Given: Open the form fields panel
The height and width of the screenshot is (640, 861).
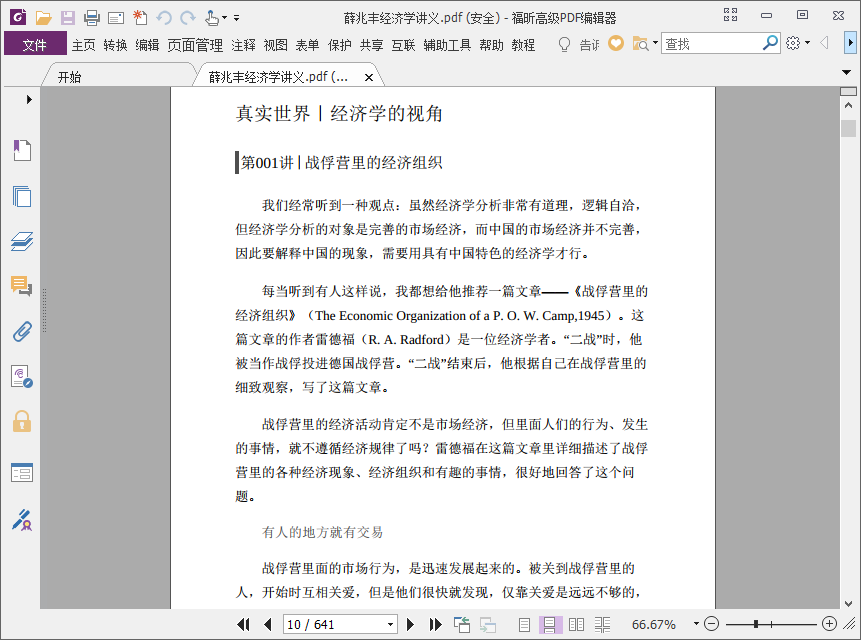Looking at the screenshot, I should point(22,472).
